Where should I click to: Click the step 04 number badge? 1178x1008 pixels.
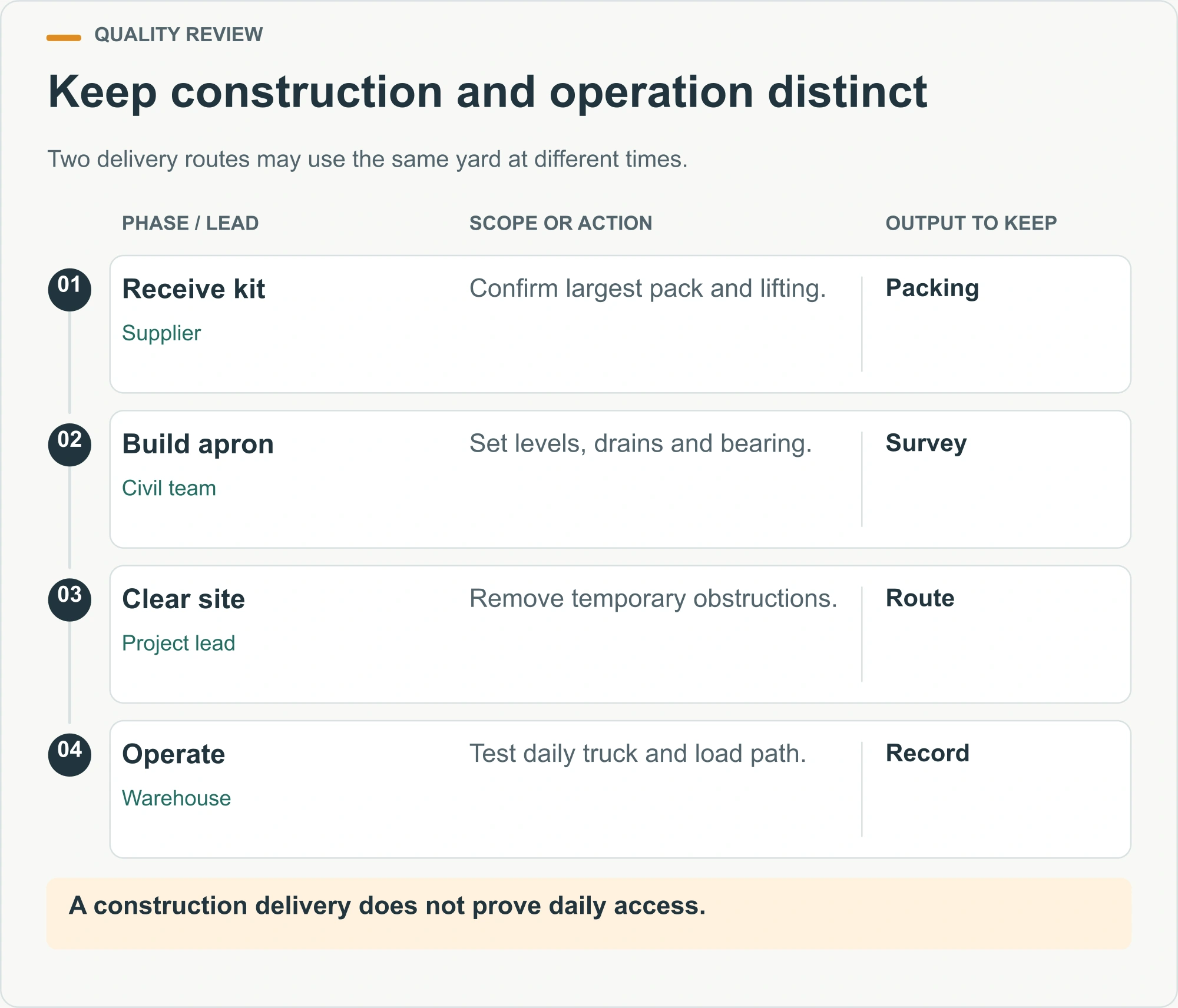[x=70, y=755]
